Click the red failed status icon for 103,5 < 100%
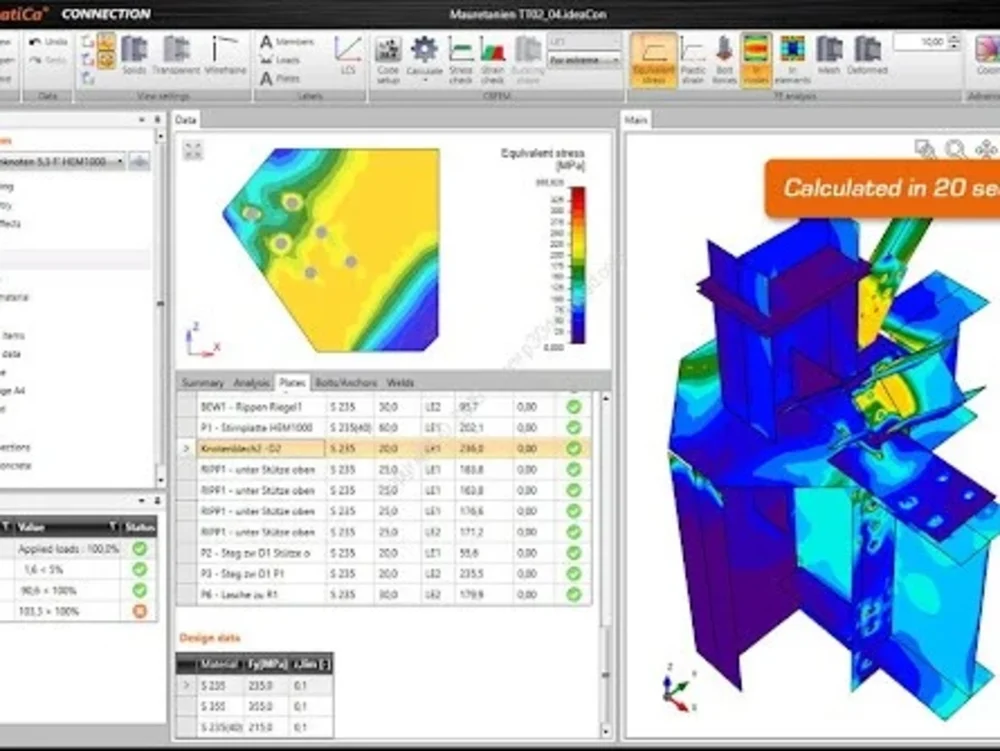The width and height of the screenshot is (1000, 751). click(140, 611)
